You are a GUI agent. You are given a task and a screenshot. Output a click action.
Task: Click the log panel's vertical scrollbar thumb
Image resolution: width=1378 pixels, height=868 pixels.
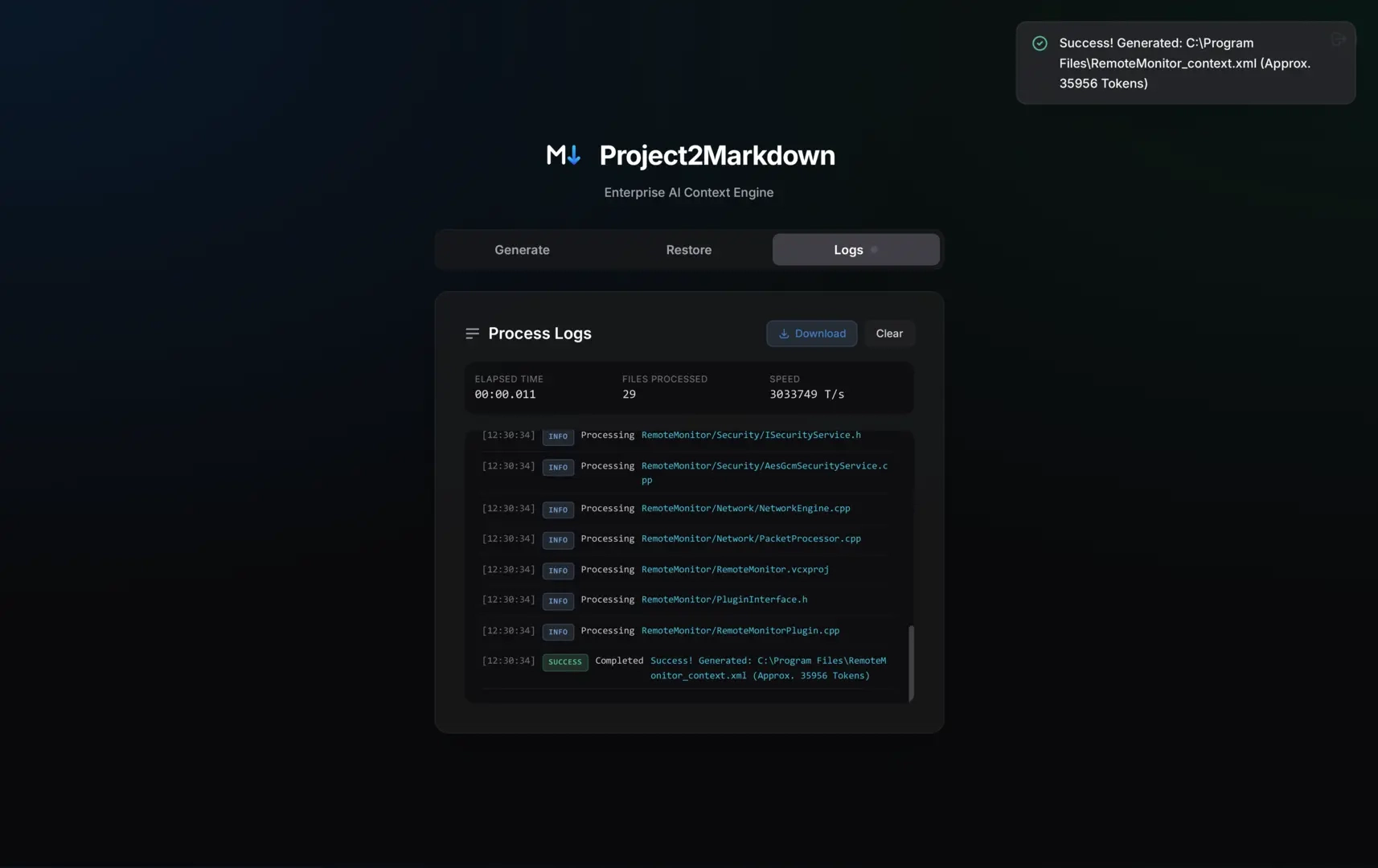[911, 663]
